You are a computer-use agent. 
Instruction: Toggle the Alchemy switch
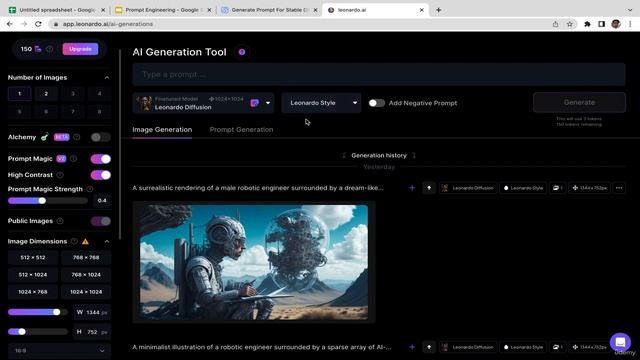tap(100, 137)
